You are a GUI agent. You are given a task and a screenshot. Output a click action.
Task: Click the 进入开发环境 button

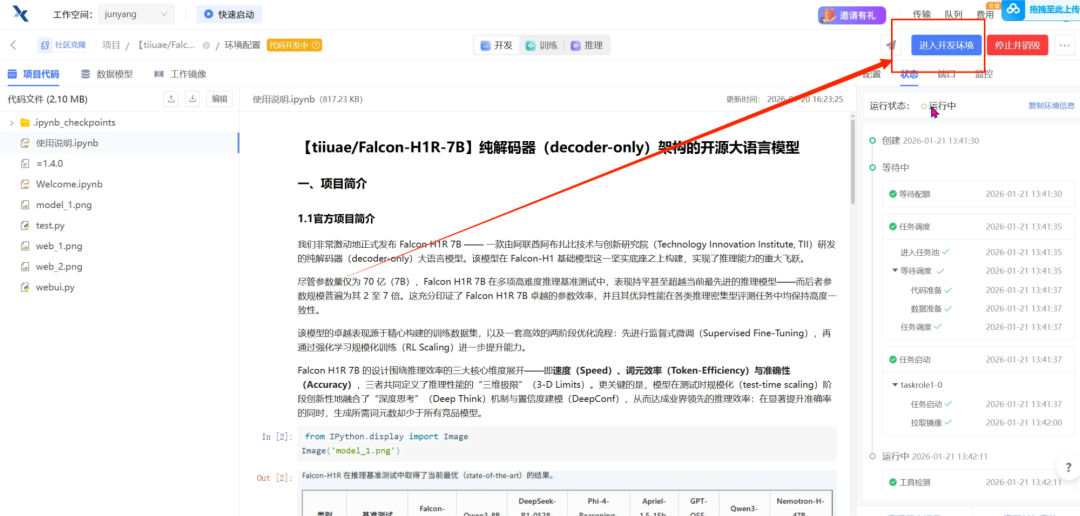946,45
